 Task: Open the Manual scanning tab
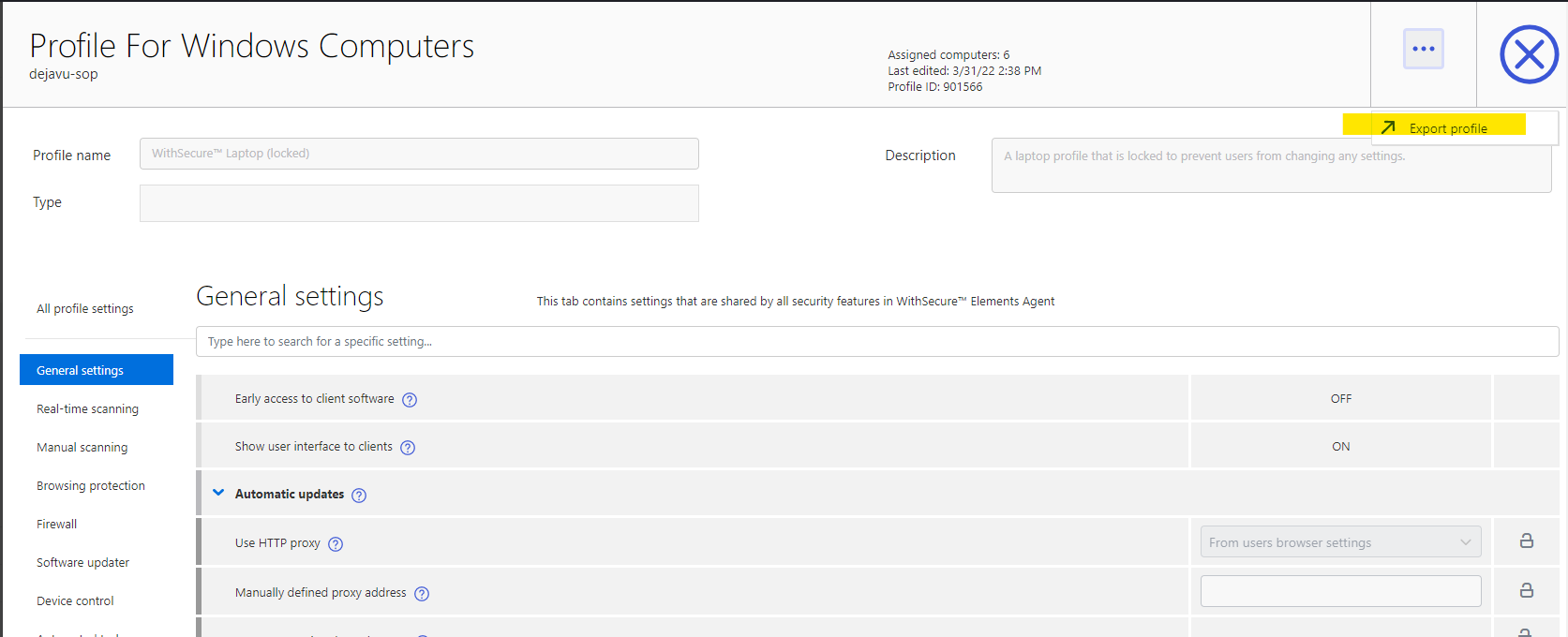pos(82,447)
